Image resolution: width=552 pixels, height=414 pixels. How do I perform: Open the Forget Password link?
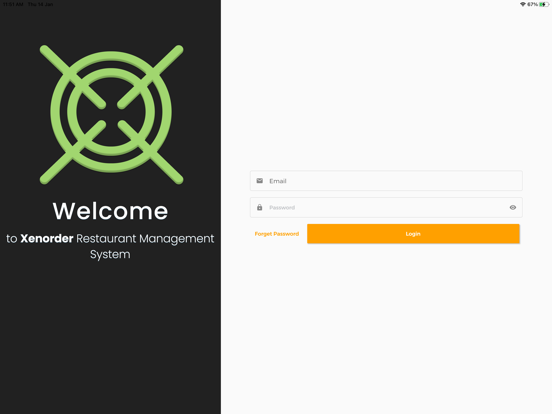tap(277, 234)
